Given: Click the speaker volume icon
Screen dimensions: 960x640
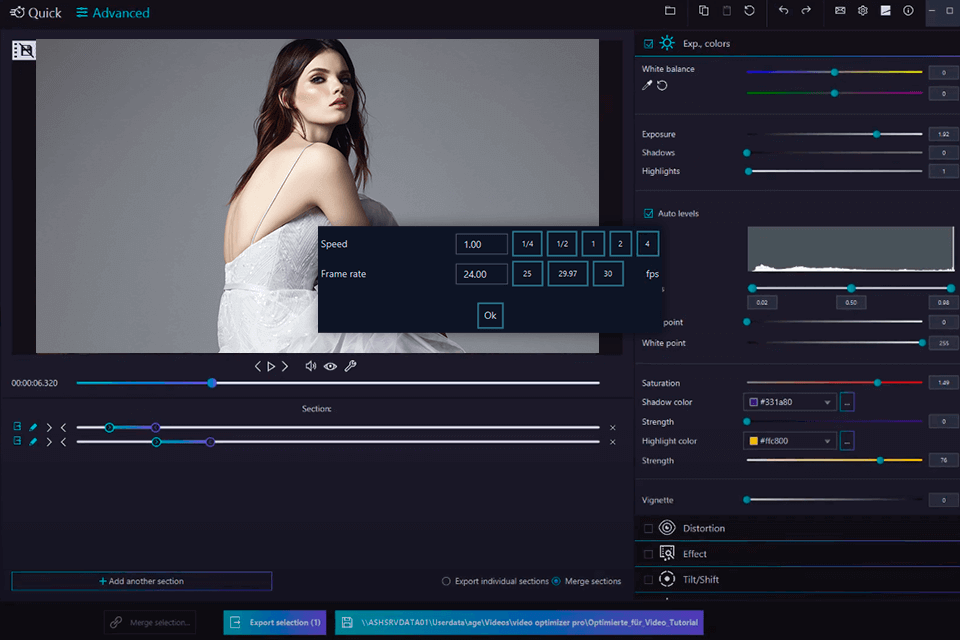Looking at the screenshot, I should [x=311, y=367].
